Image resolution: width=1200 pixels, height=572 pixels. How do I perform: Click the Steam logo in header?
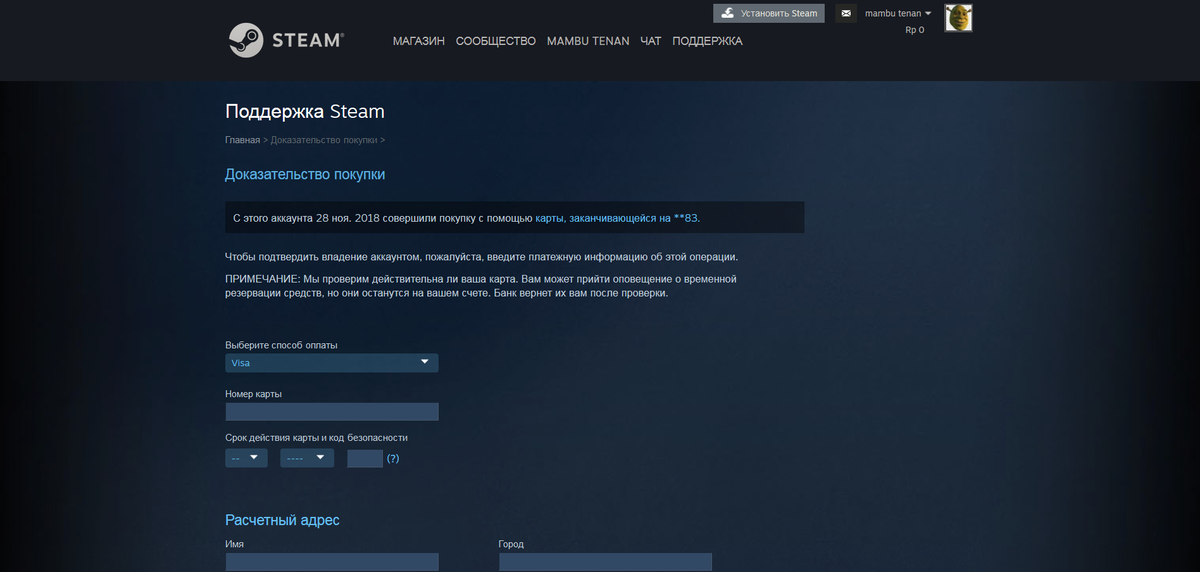tap(286, 41)
